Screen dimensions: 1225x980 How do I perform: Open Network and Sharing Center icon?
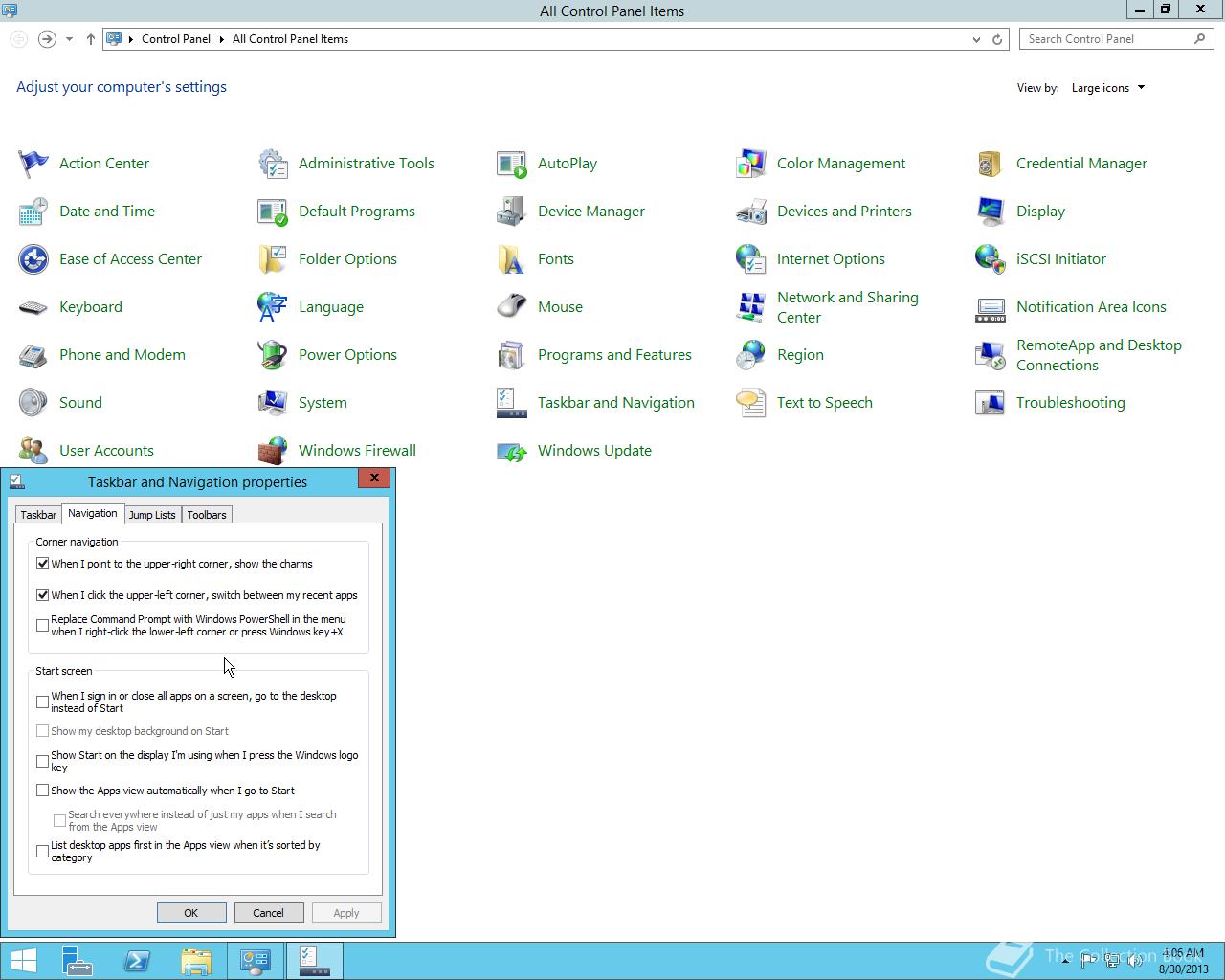click(751, 307)
